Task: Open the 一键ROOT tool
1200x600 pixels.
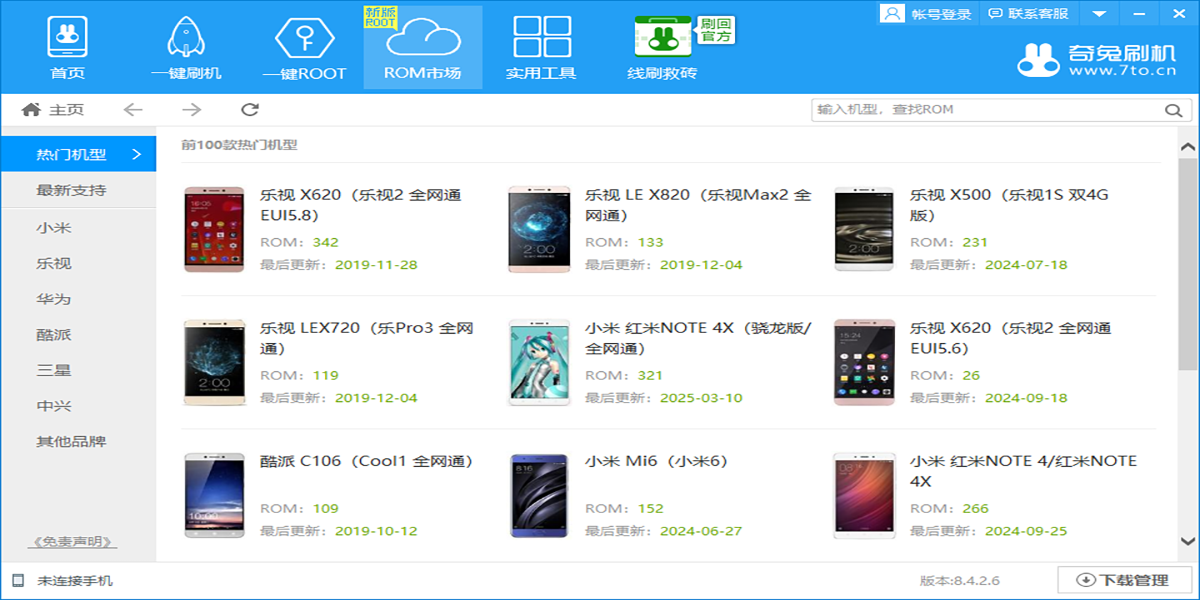Action: pyautogui.click(x=303, y=47)
